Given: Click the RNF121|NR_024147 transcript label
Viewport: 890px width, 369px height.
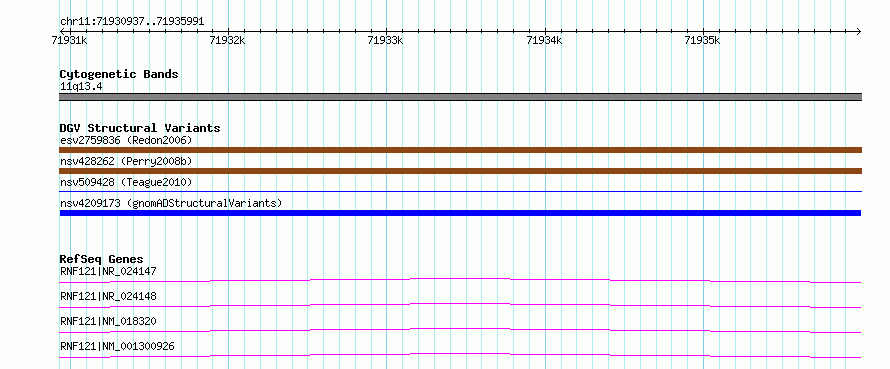Looking at the screenshot, I should tap(108, 271).
